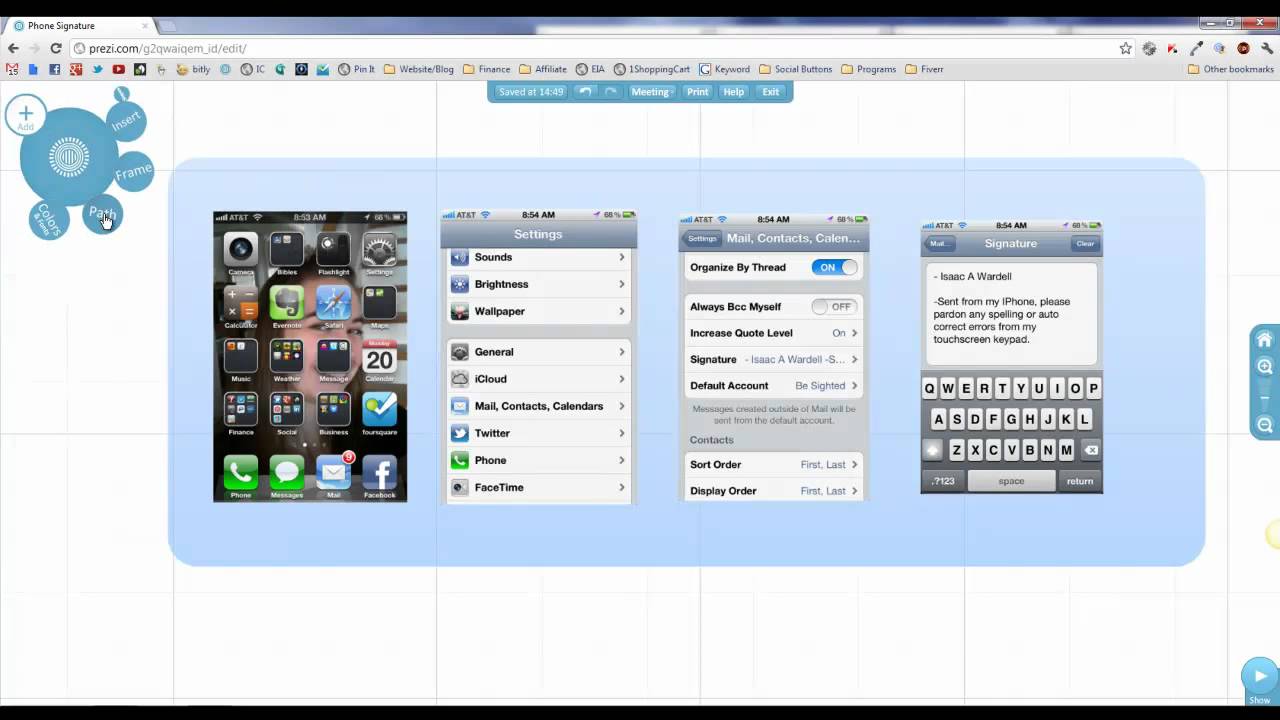Open the Frame bubble menu
Viewport: 1280px width, 720px height.
[x=133, y=172]
